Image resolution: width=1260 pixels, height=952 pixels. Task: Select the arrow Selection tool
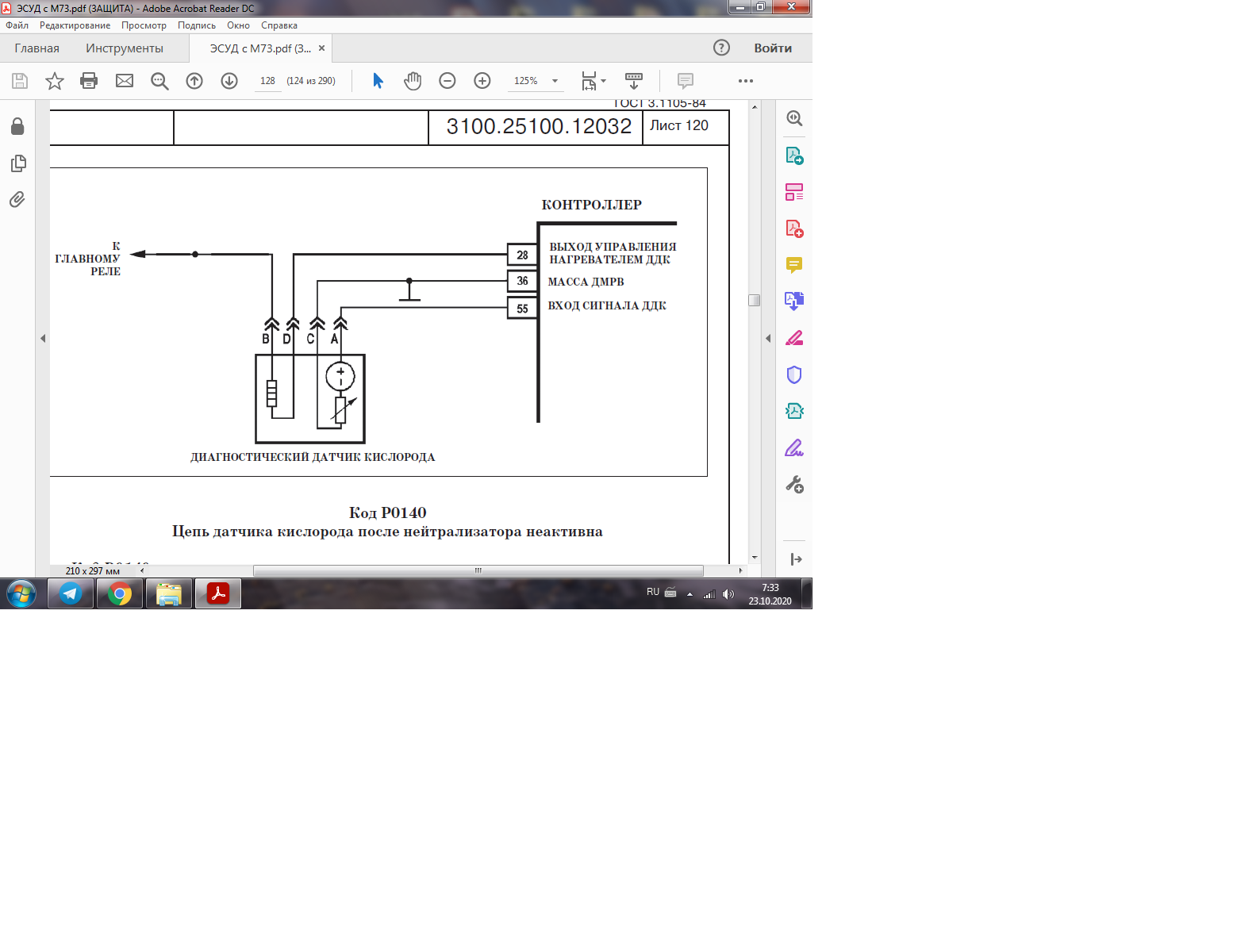coord(378,81)
